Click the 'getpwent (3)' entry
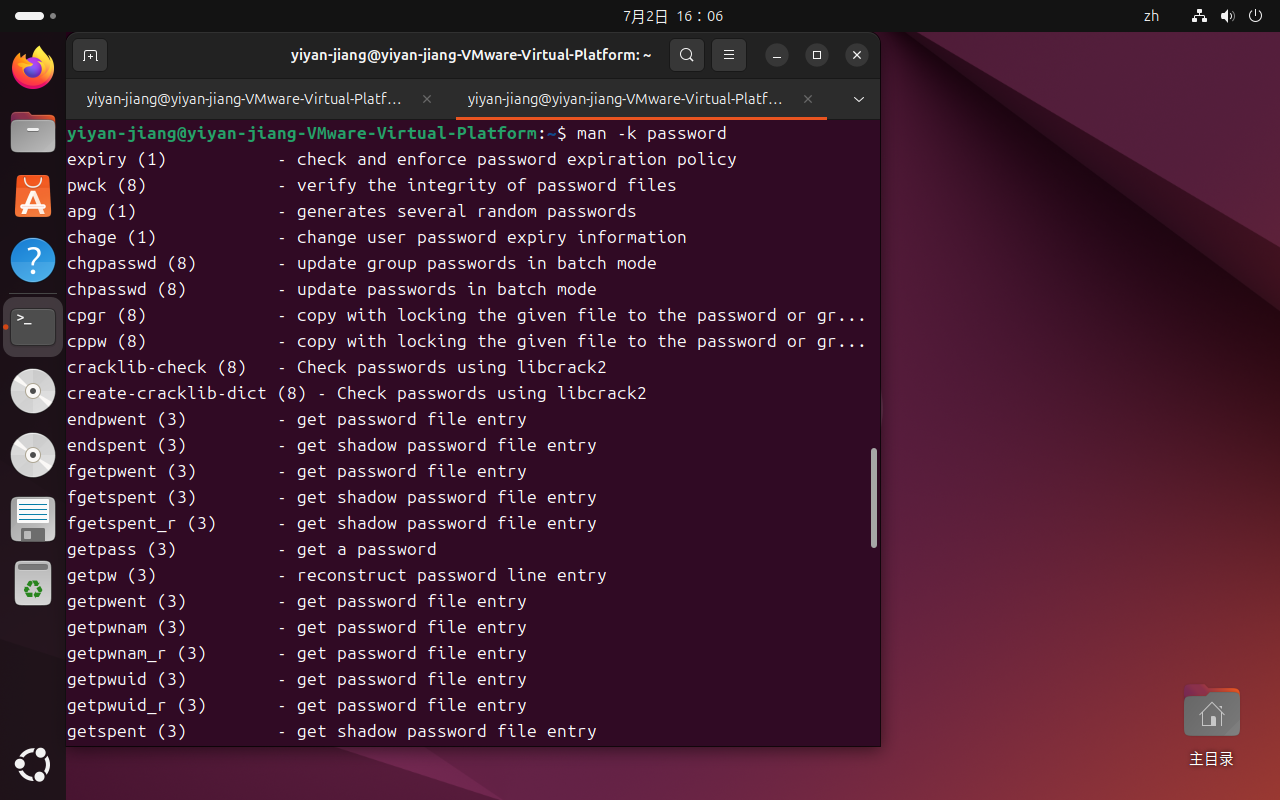Screen dimensions: 1280x800 point(127,601)
